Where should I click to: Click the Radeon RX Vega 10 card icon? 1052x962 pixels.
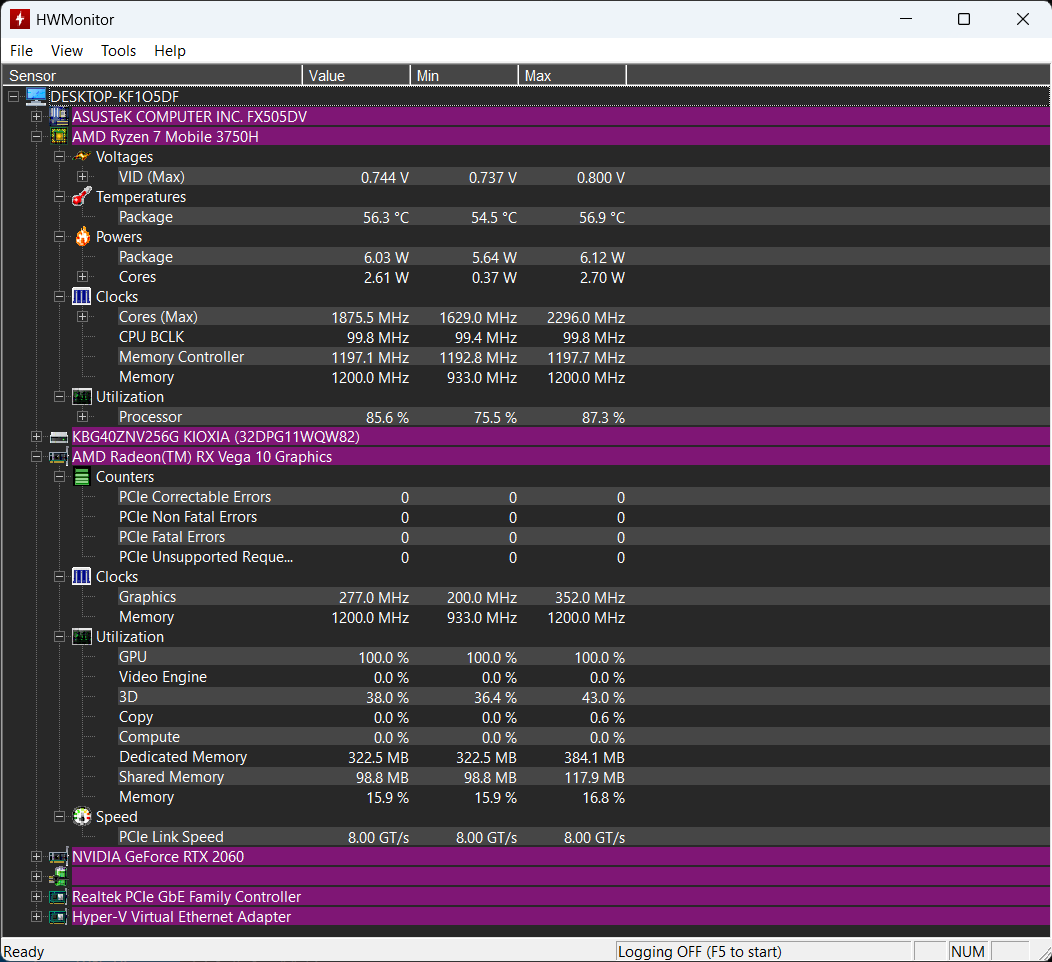point(58,457)
